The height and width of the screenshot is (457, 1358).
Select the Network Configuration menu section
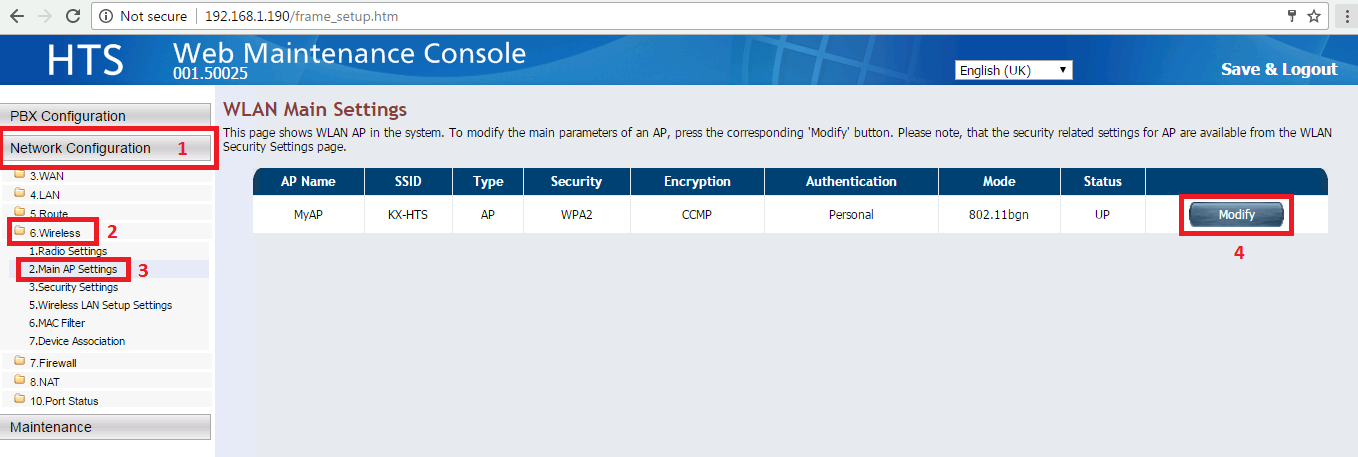(x=80, y=148)
